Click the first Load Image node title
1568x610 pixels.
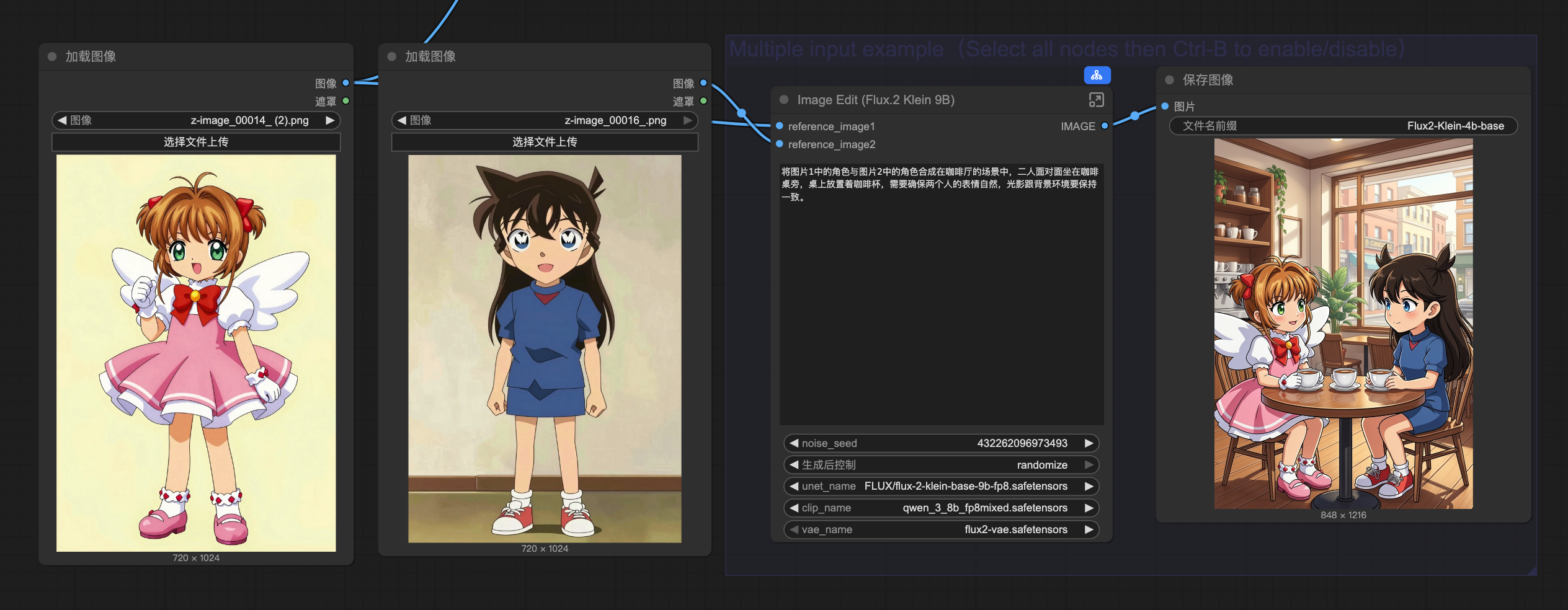click(91, 56)
